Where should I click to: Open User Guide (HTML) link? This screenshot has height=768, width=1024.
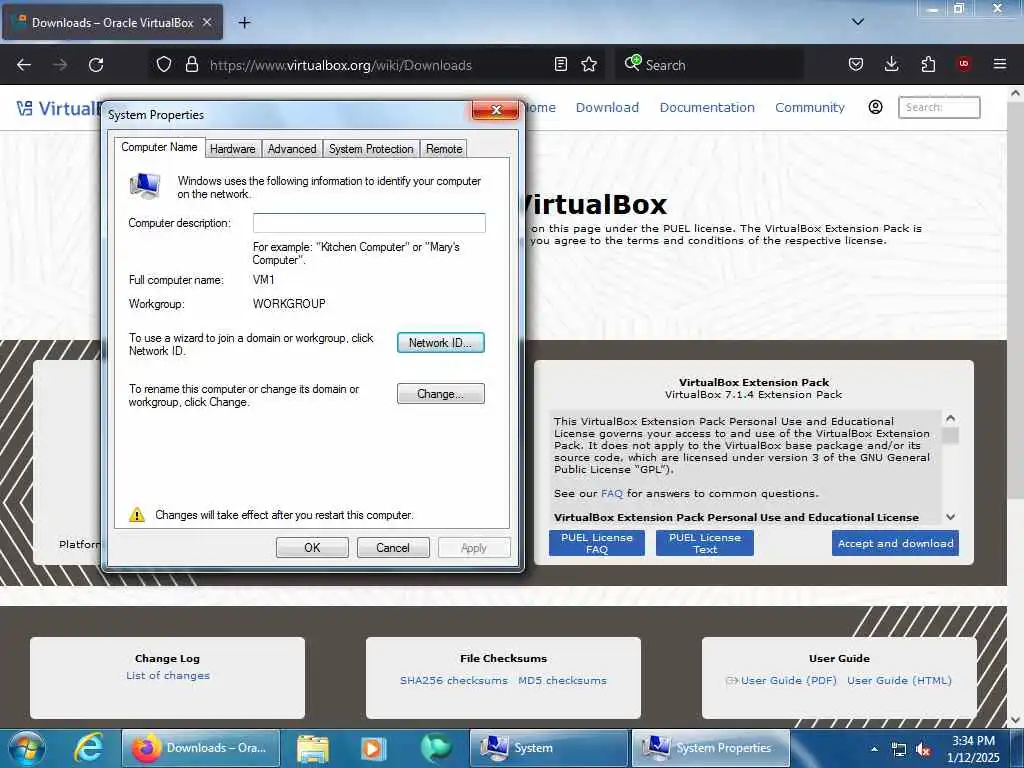[x=899, y=680]
